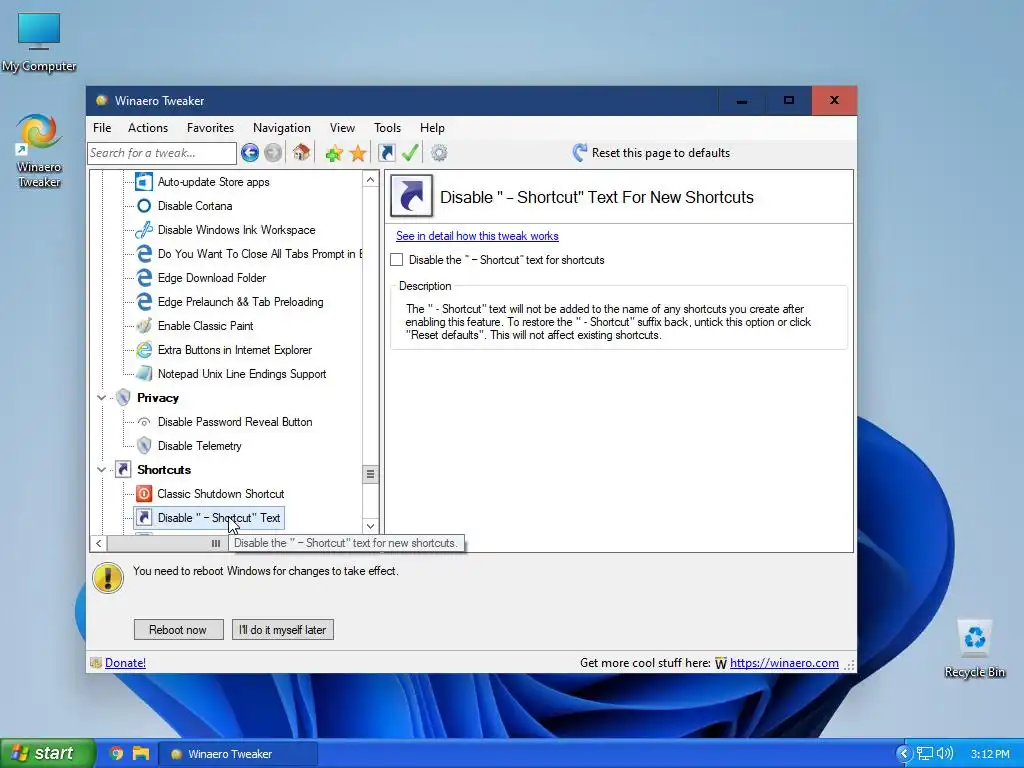The image size is (1024, 768).
Task: Open favorites via gold star icon
Action: 358,153
